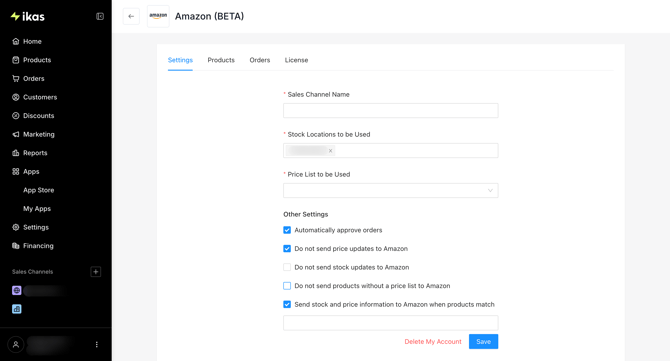
Task: Open the user profile avatar icon
Action: click(x=16, y=344)
